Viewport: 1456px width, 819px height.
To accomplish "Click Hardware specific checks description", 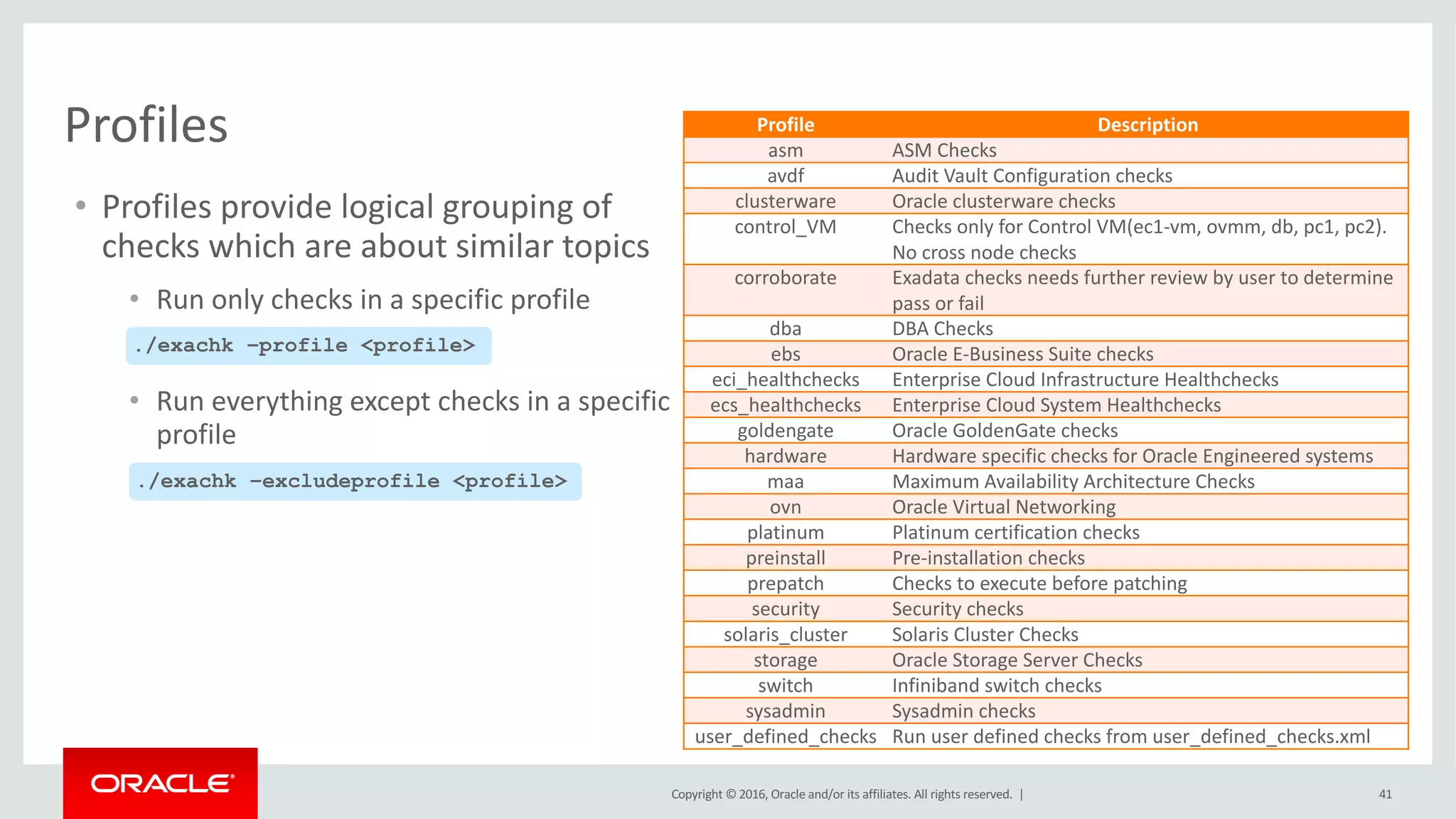I will coord(1133,456).
